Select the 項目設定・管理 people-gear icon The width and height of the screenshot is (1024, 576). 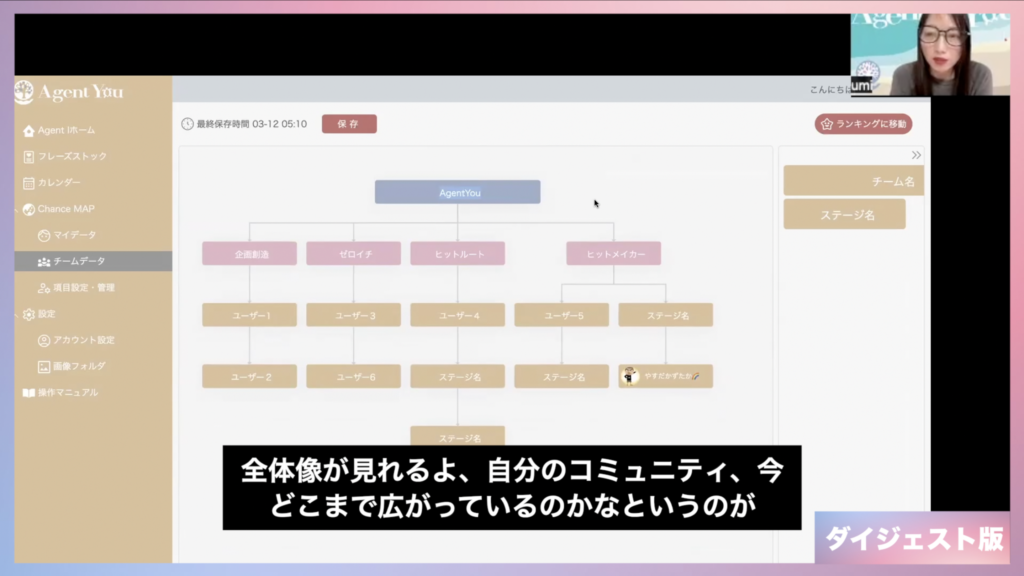pyautogui.click(x=43, y=288)
